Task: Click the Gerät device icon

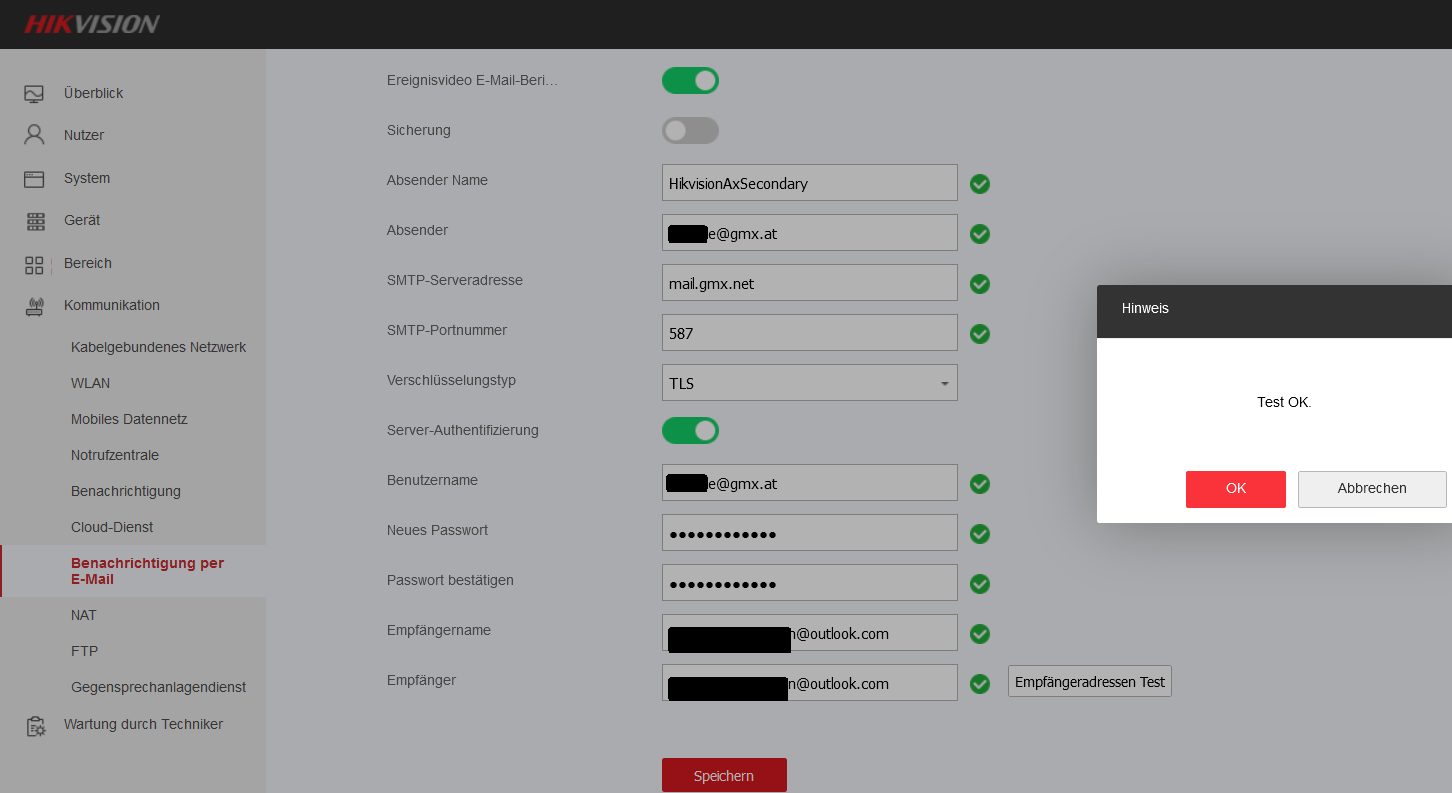Action: tap(34, 221)
